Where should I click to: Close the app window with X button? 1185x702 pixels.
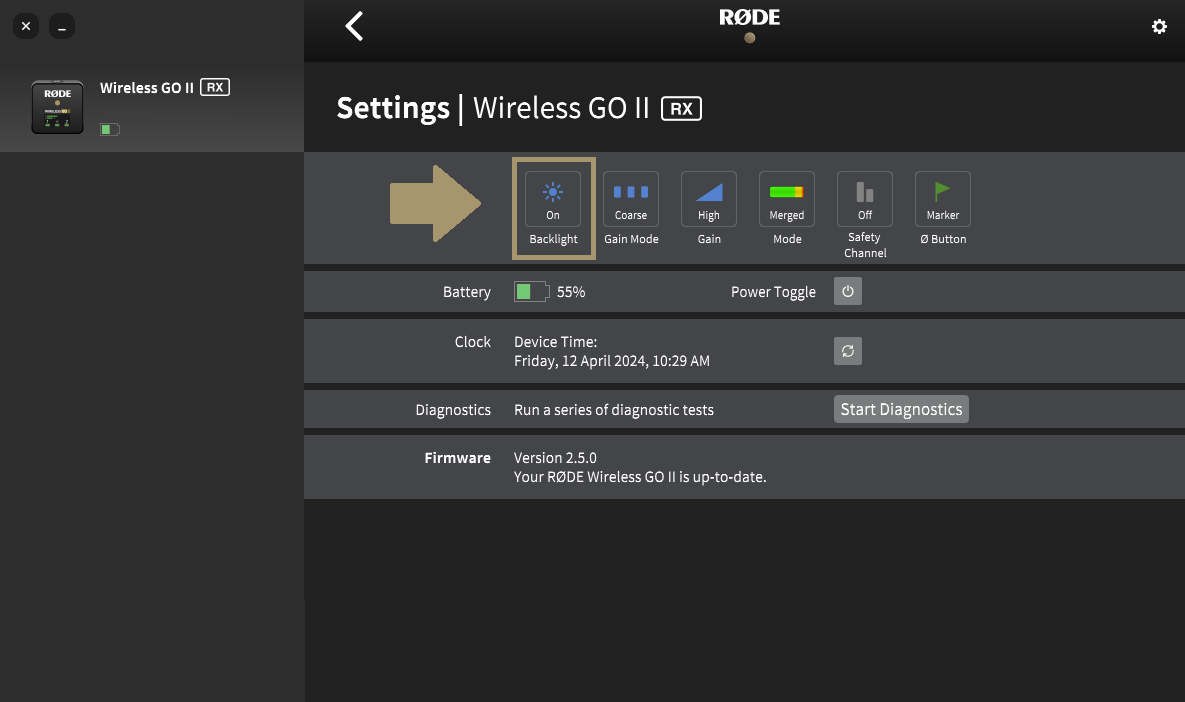pos(26,26)
